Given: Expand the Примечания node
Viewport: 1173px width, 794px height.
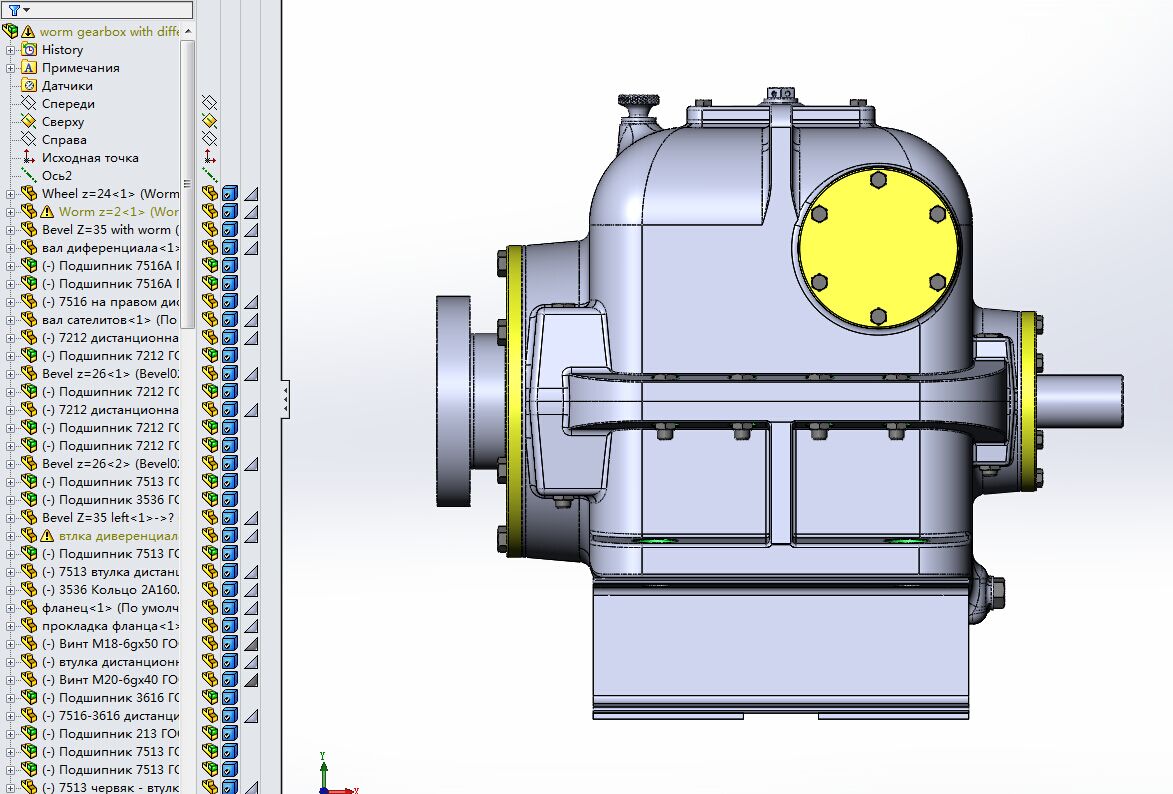Looking at the screenshot, I should click(10, 68).
